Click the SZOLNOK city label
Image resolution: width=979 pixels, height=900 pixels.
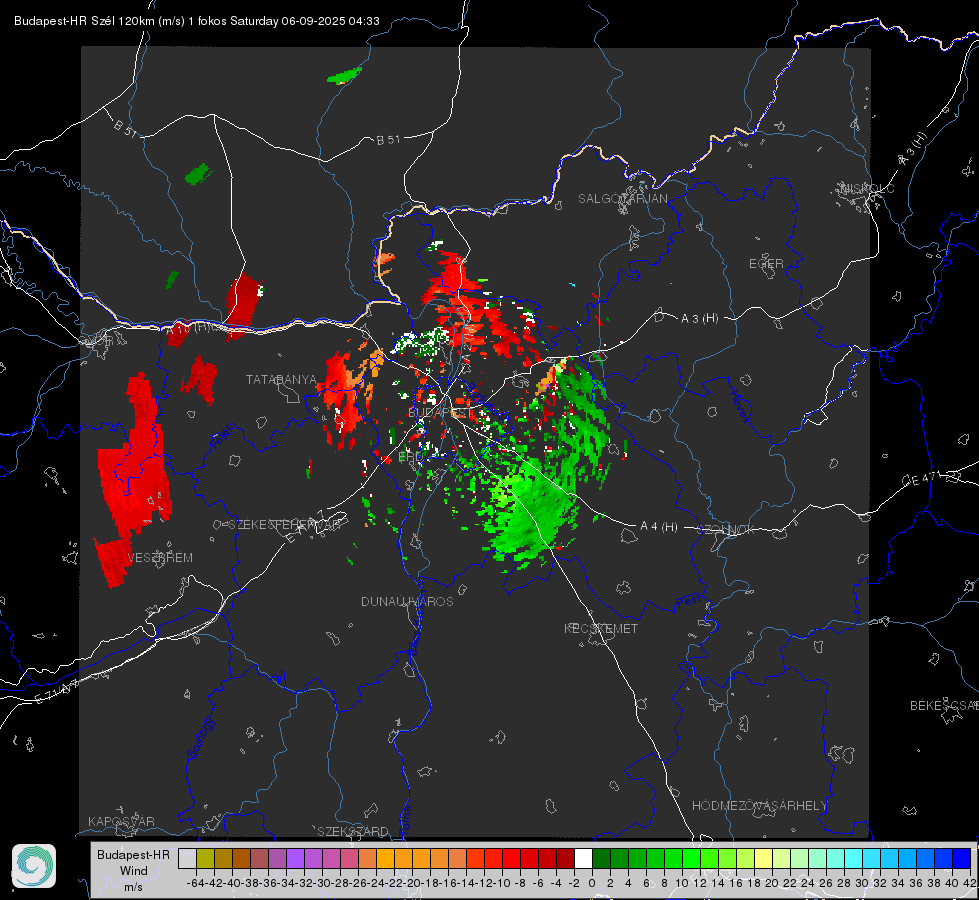[x=726, y=530]
